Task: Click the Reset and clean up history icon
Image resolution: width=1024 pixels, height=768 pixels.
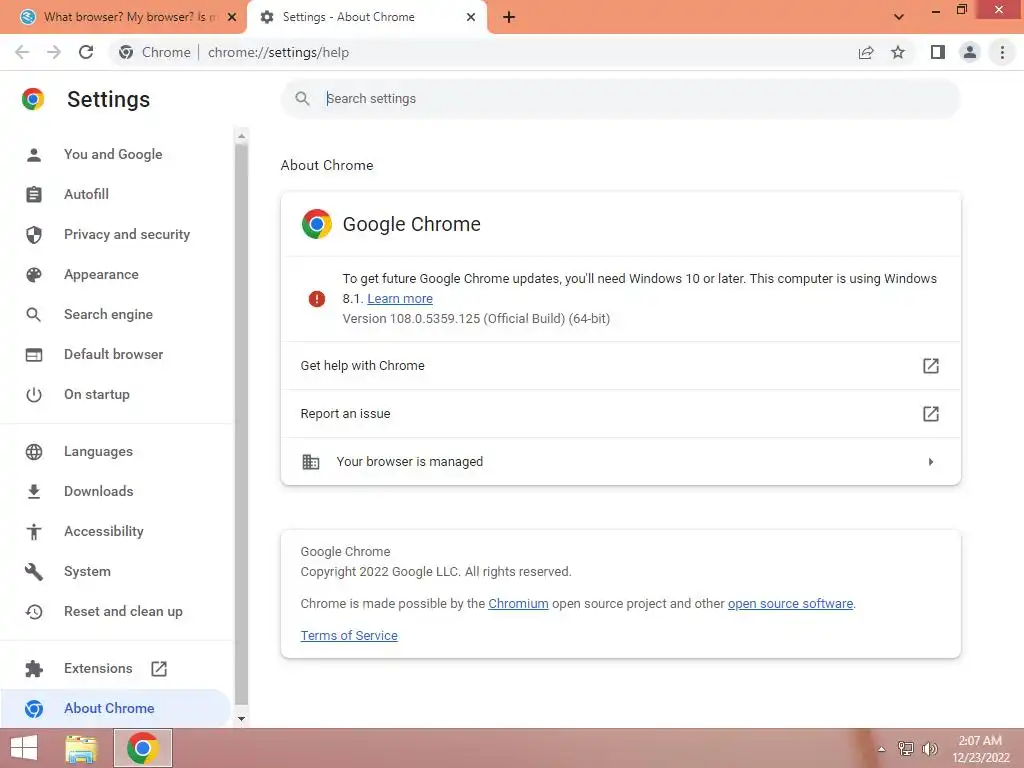Action: (x=34, y=612)
